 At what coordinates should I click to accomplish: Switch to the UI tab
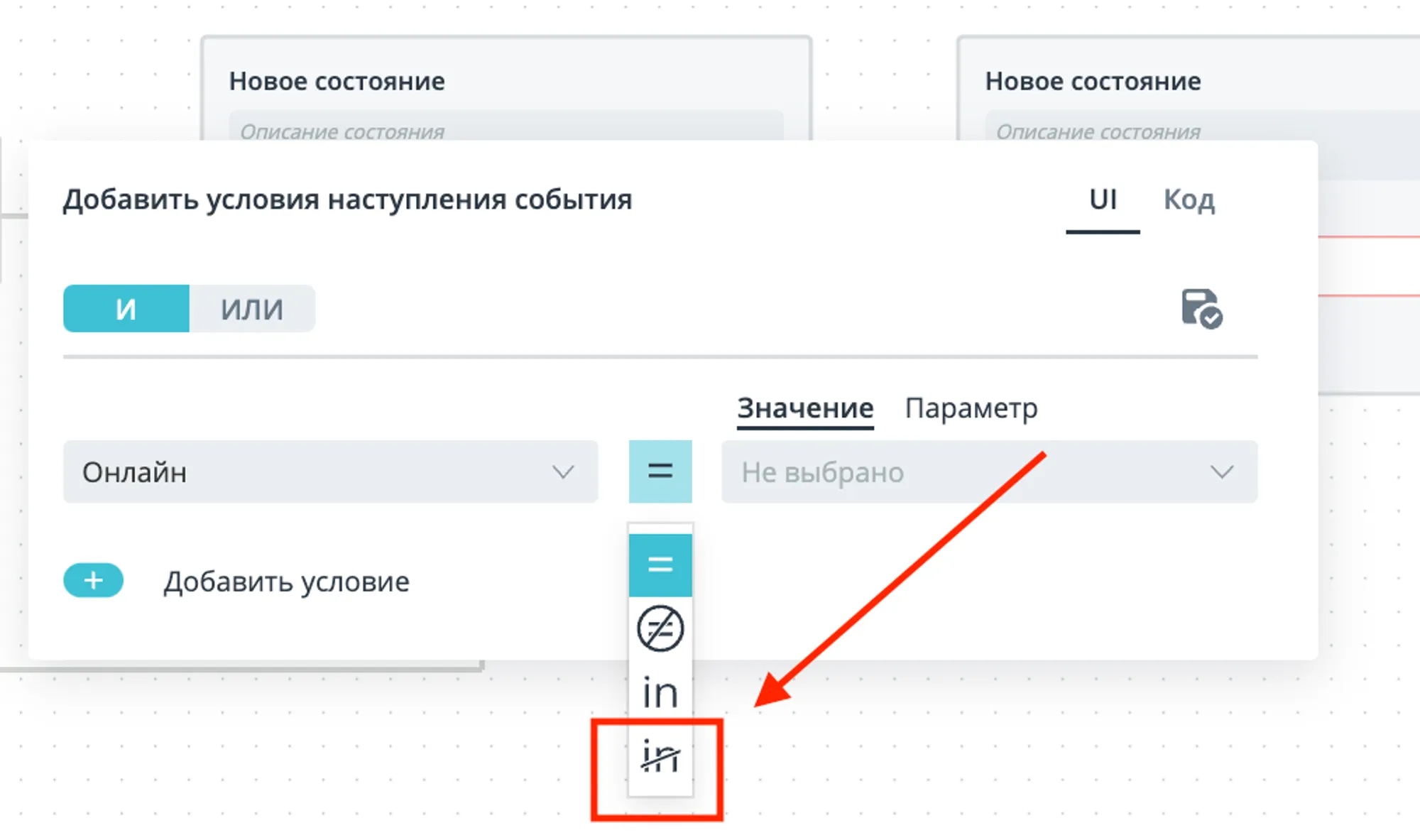point(1103,200)
